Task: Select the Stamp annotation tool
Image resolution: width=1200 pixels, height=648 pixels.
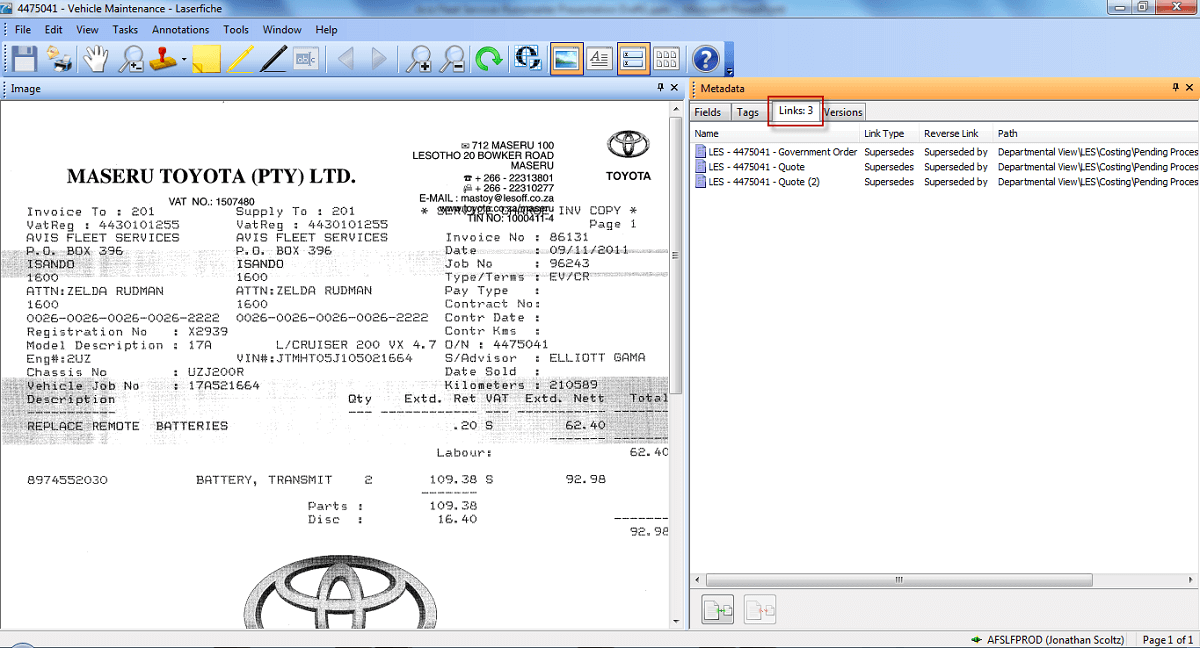Action: coord(164,59)
